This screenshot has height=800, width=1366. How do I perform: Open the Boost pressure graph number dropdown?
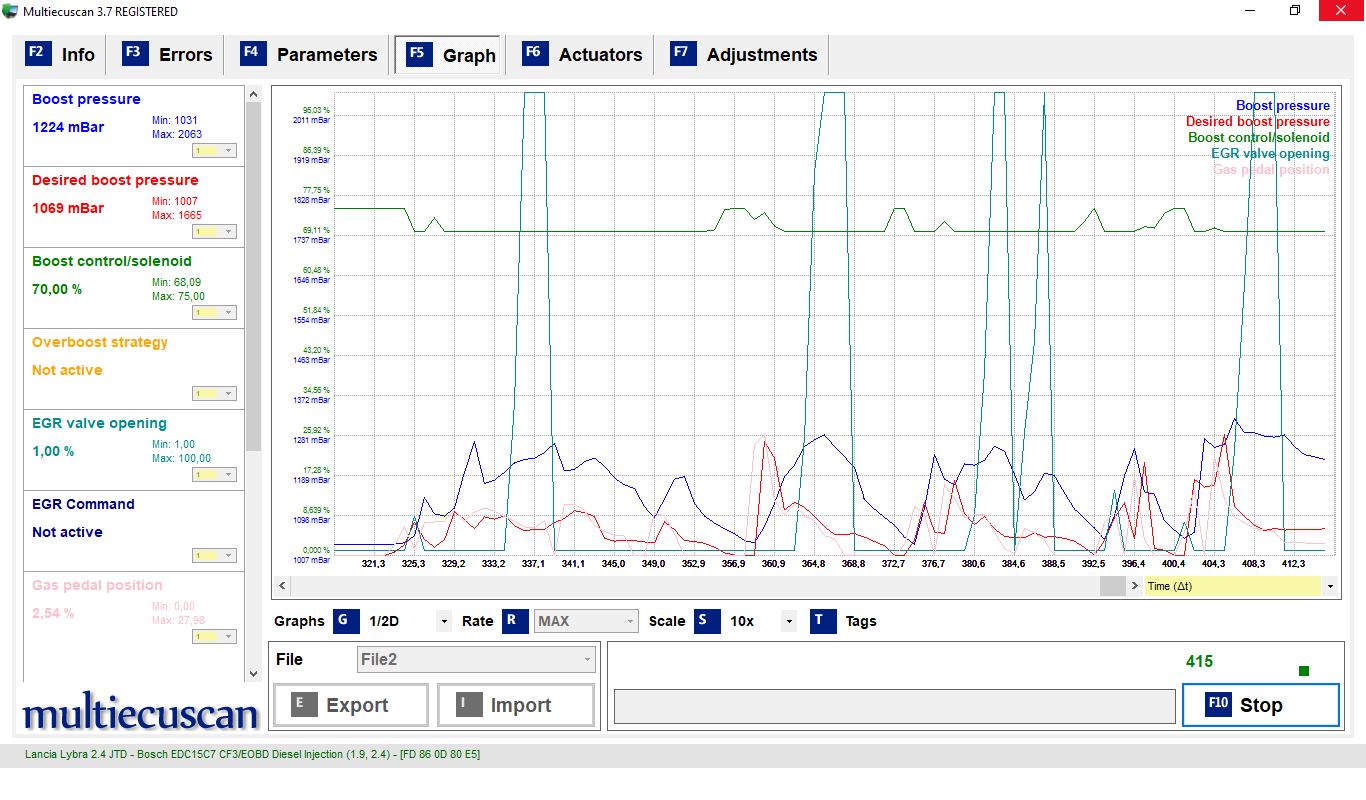pyautogui.click(x=214, y=151)
